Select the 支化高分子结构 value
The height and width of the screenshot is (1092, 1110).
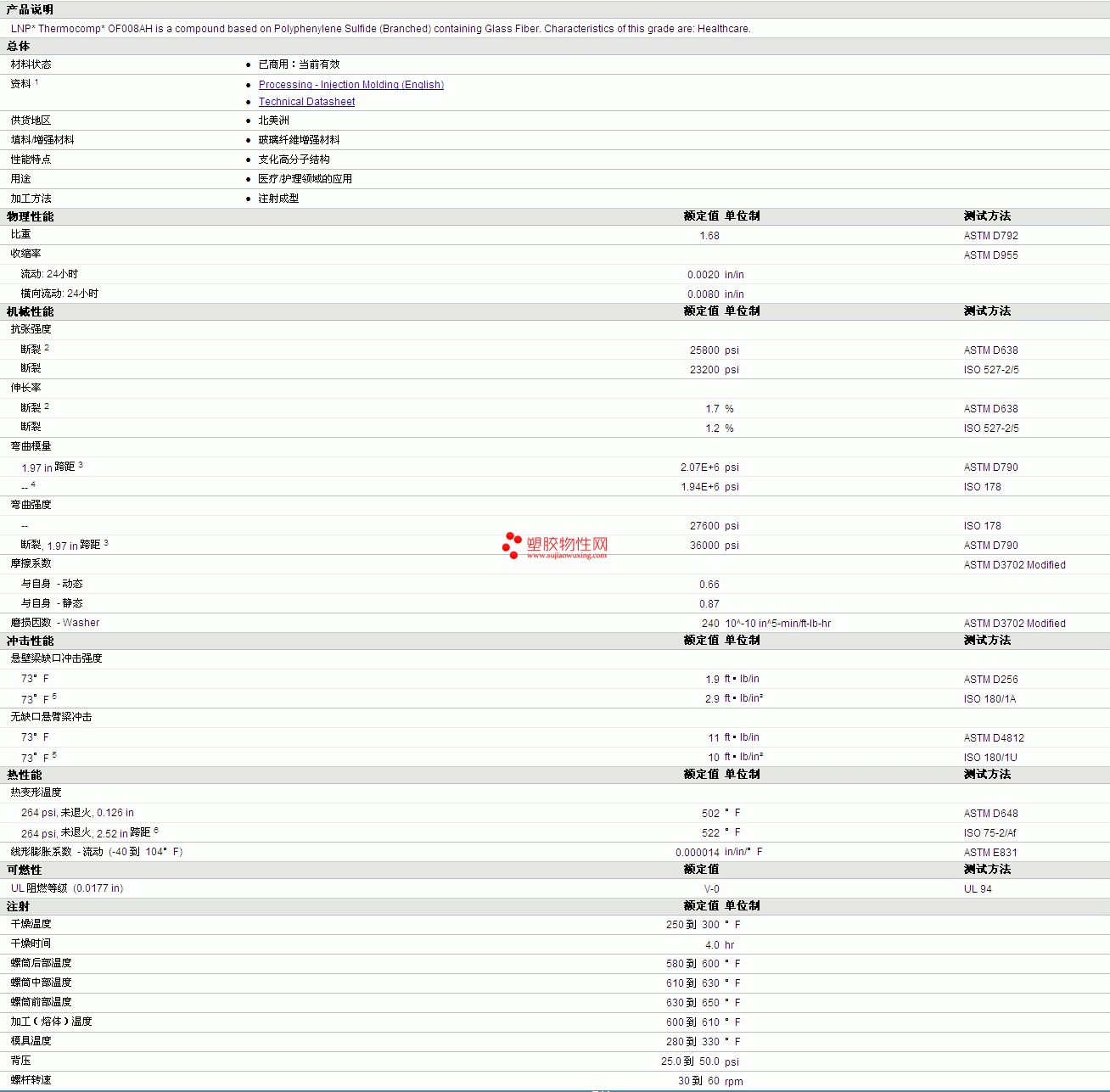[294, 160]
